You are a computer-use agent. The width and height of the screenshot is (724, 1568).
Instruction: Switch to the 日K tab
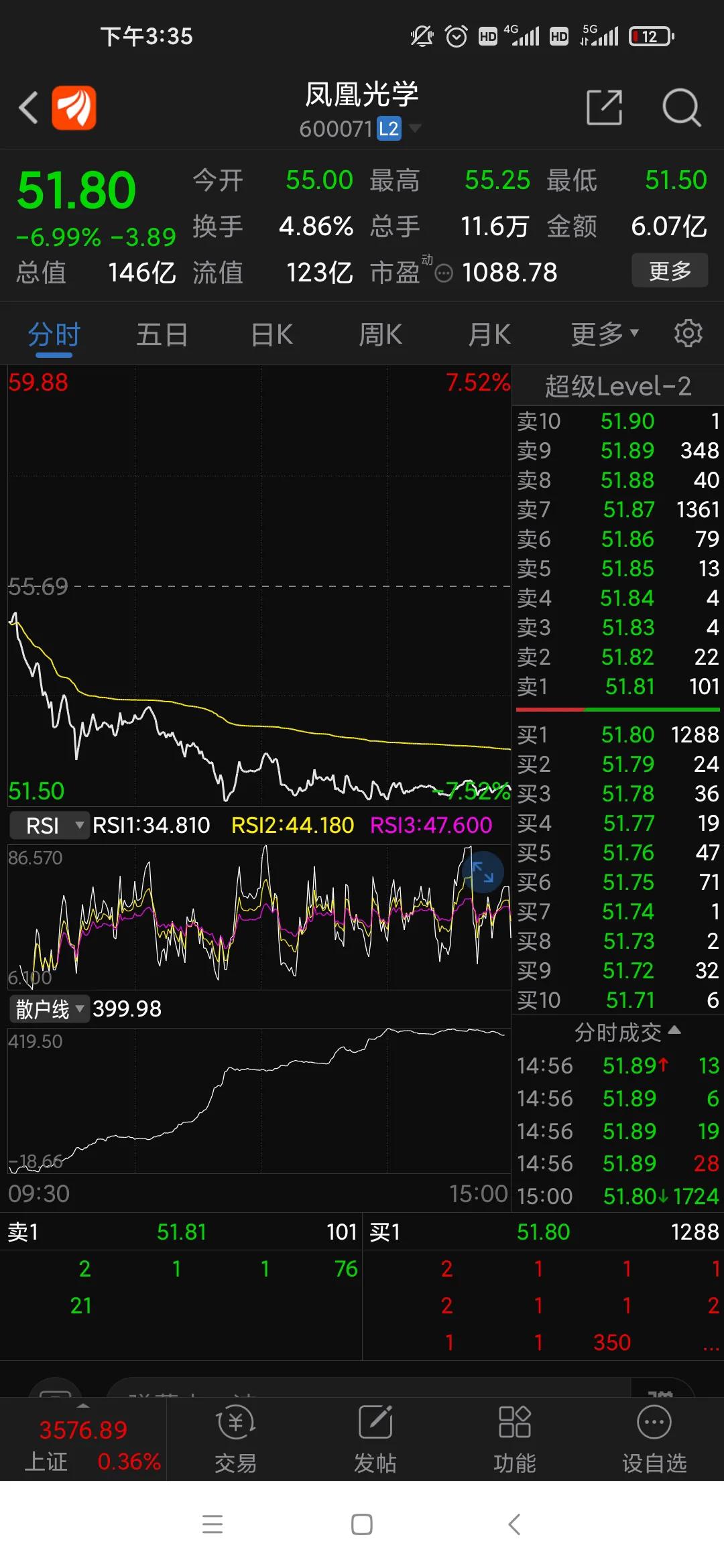click(x=272, y=334)
